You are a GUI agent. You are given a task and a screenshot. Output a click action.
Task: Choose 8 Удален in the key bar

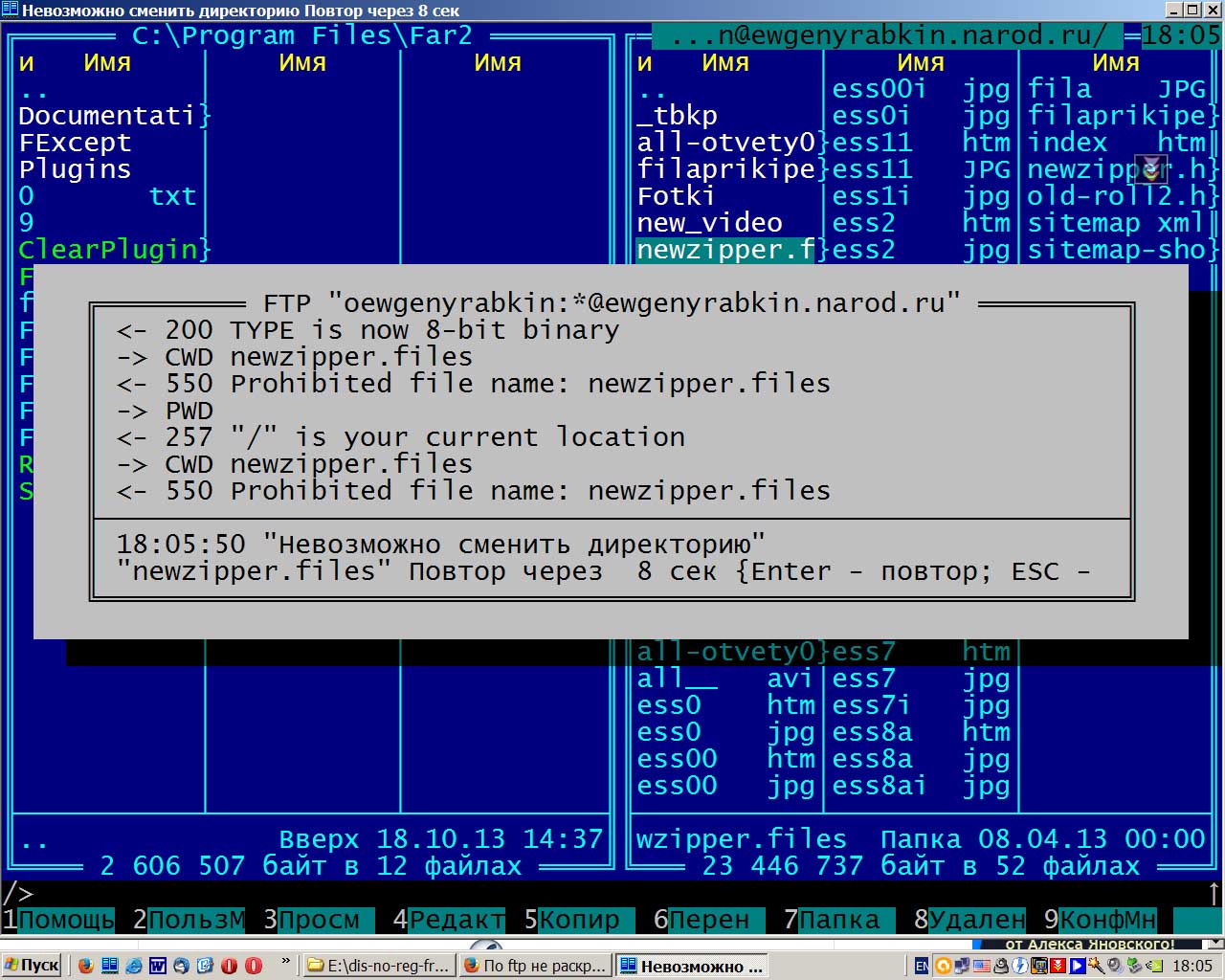click(969, 920)
